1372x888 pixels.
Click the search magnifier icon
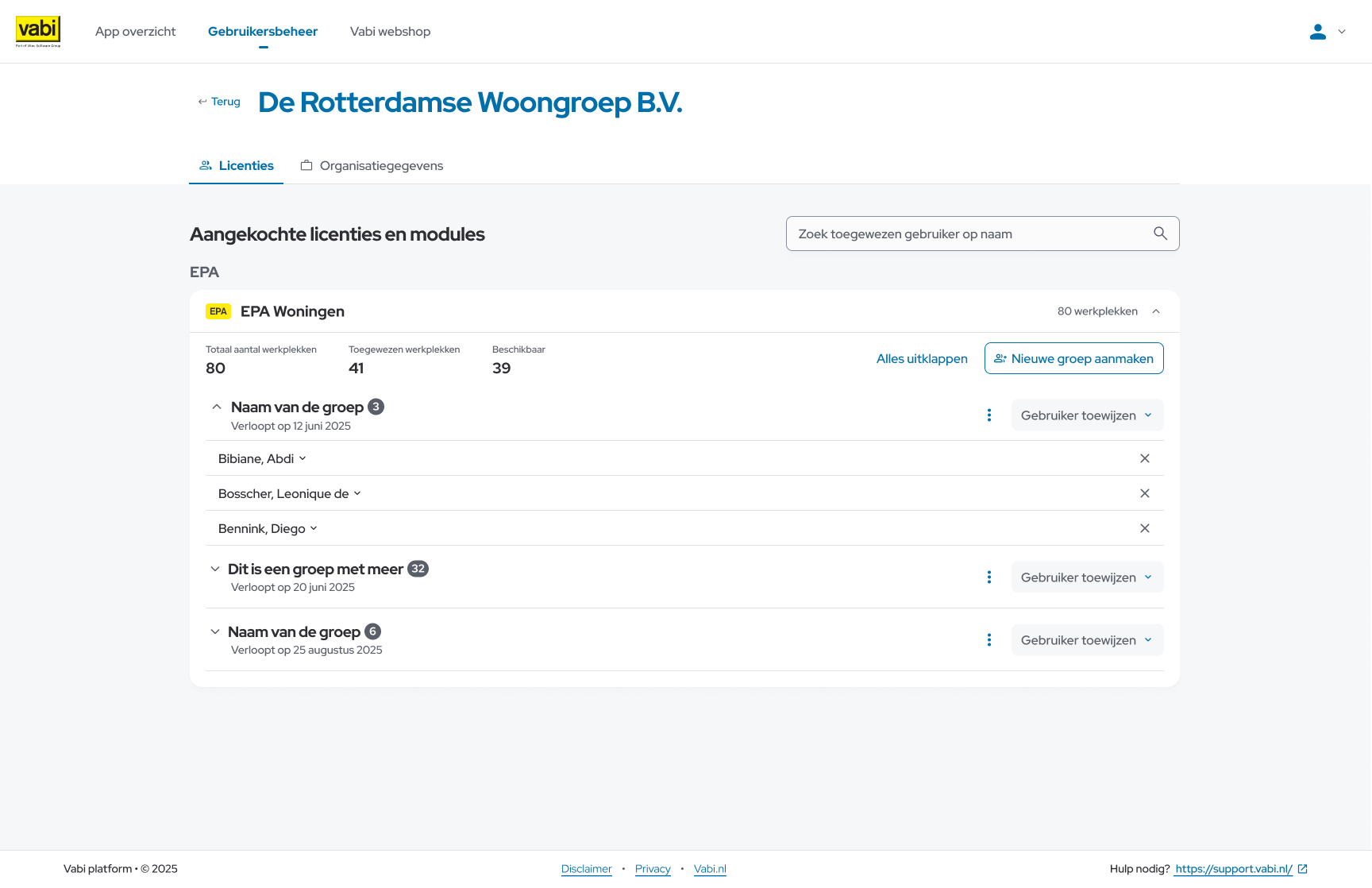[1160, 234]
